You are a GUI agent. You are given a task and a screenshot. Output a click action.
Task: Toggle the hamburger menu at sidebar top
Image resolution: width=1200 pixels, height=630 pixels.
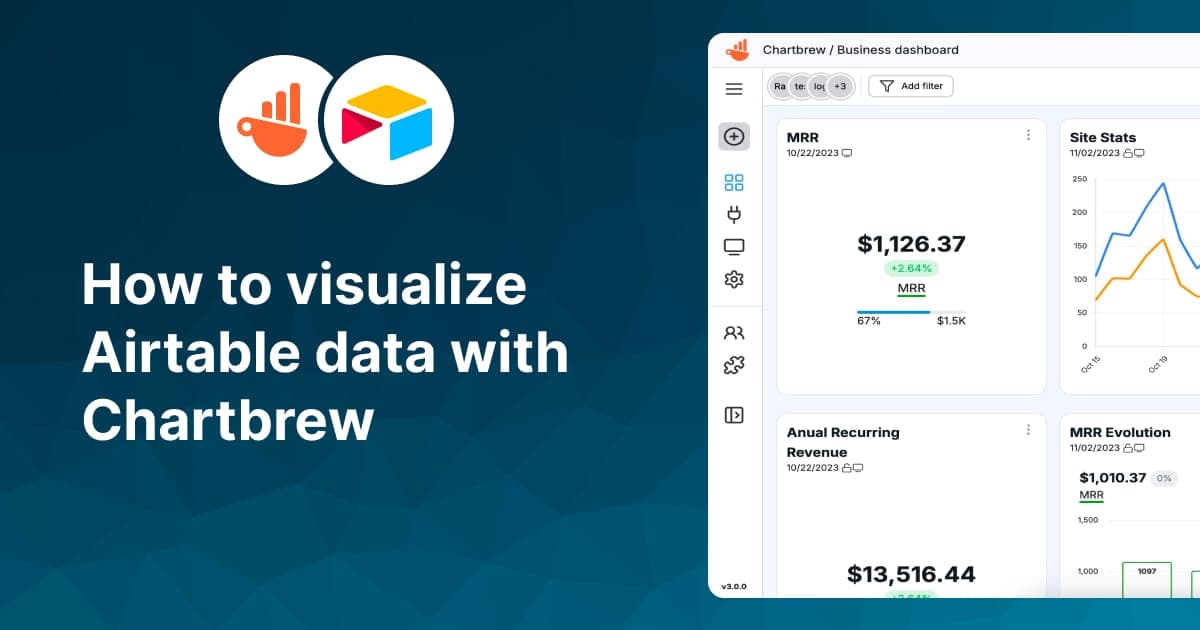pos(734,88)
